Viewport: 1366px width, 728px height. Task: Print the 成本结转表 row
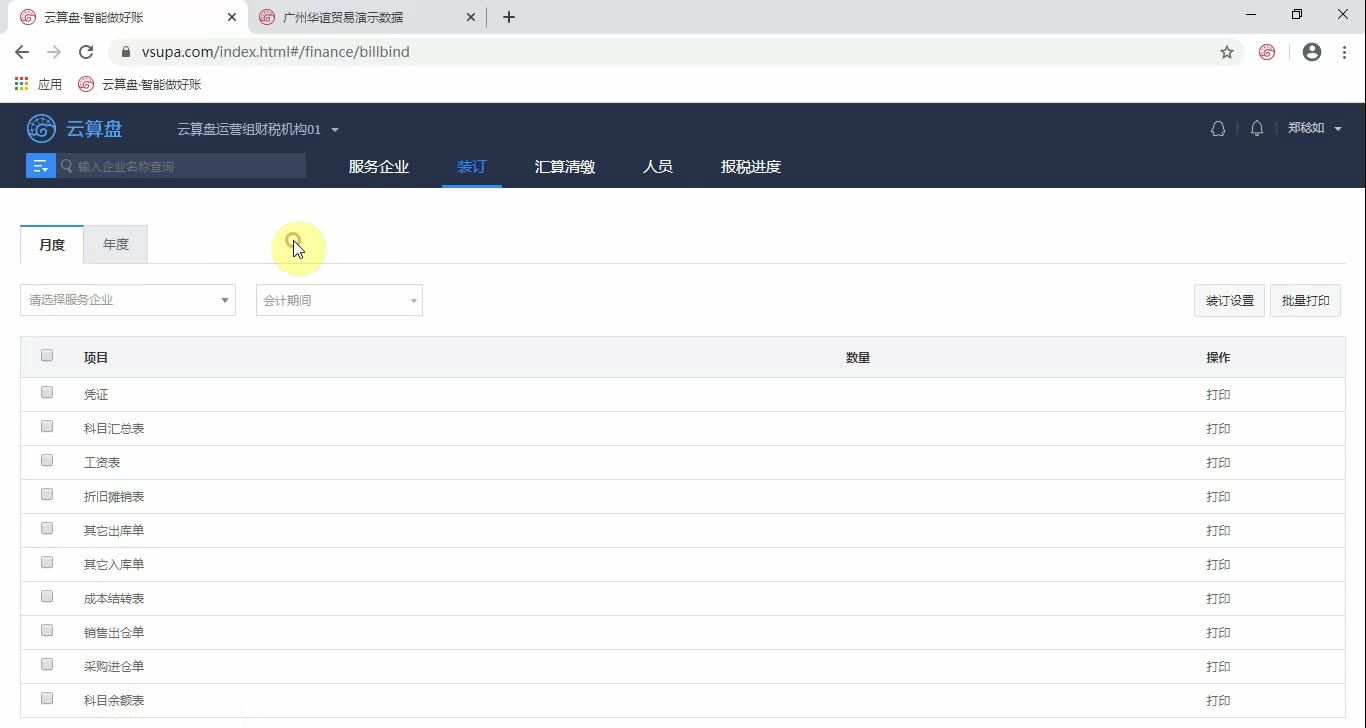[x=1218, y=599]
